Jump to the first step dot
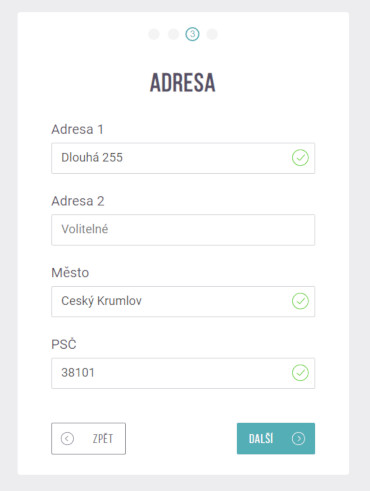370x491 pixels. [x=154, y=34]
